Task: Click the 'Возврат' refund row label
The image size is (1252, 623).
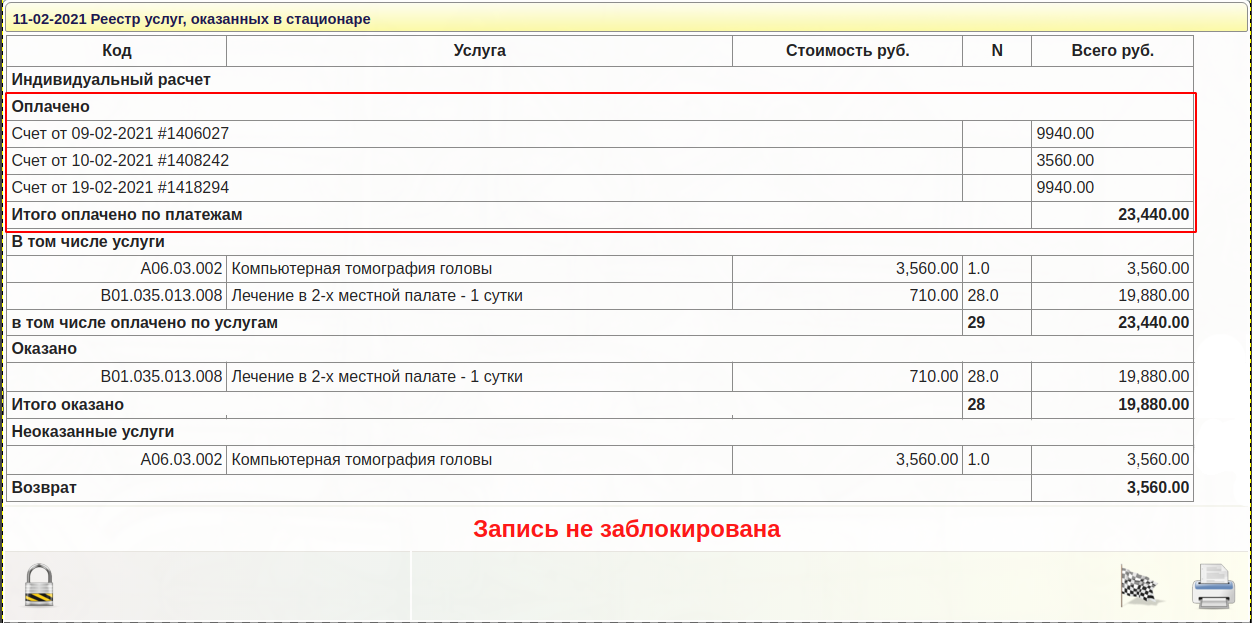Action: pyautogui.click(x=44, y=488)
